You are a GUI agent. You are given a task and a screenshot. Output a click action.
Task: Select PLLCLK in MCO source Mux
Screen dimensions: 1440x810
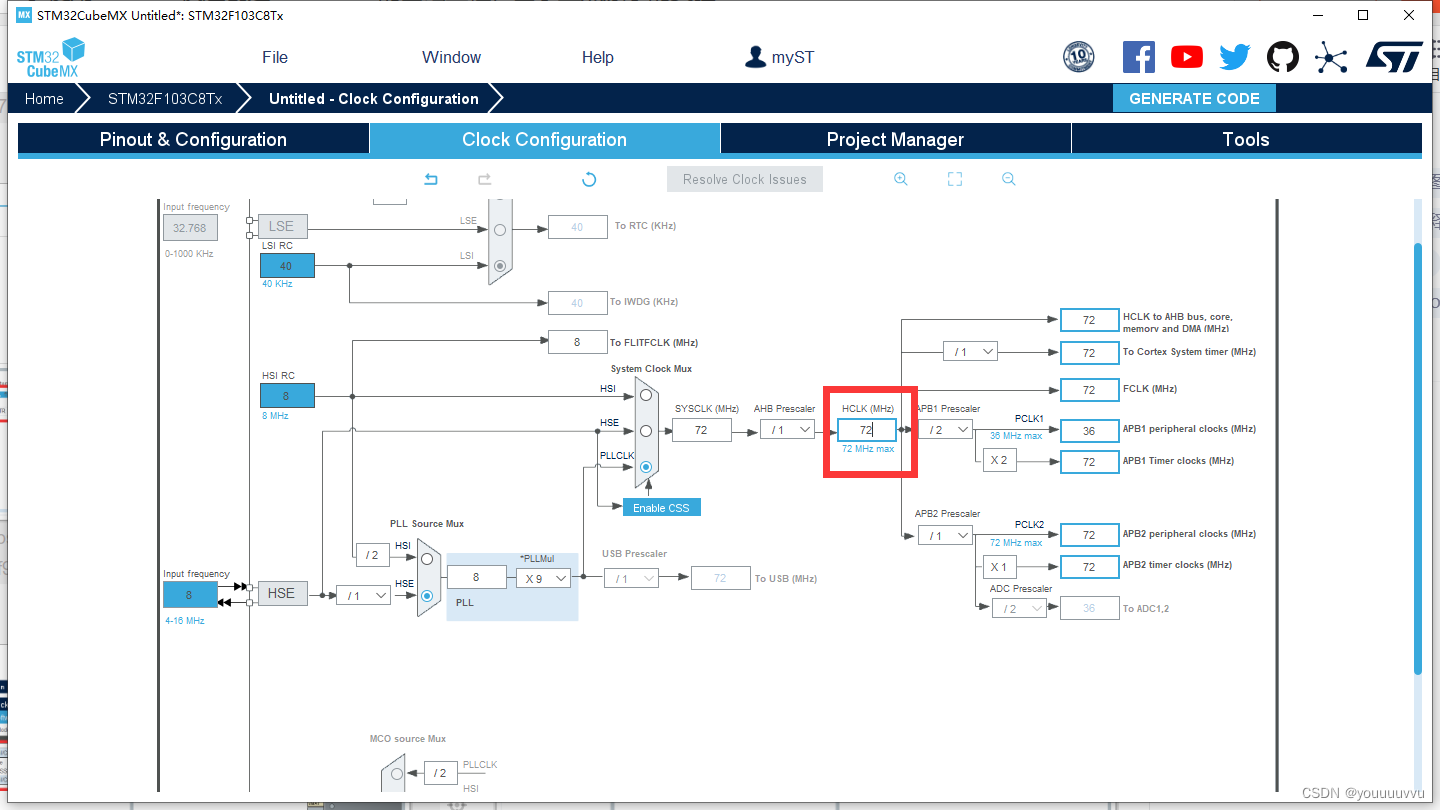point(397,773)
